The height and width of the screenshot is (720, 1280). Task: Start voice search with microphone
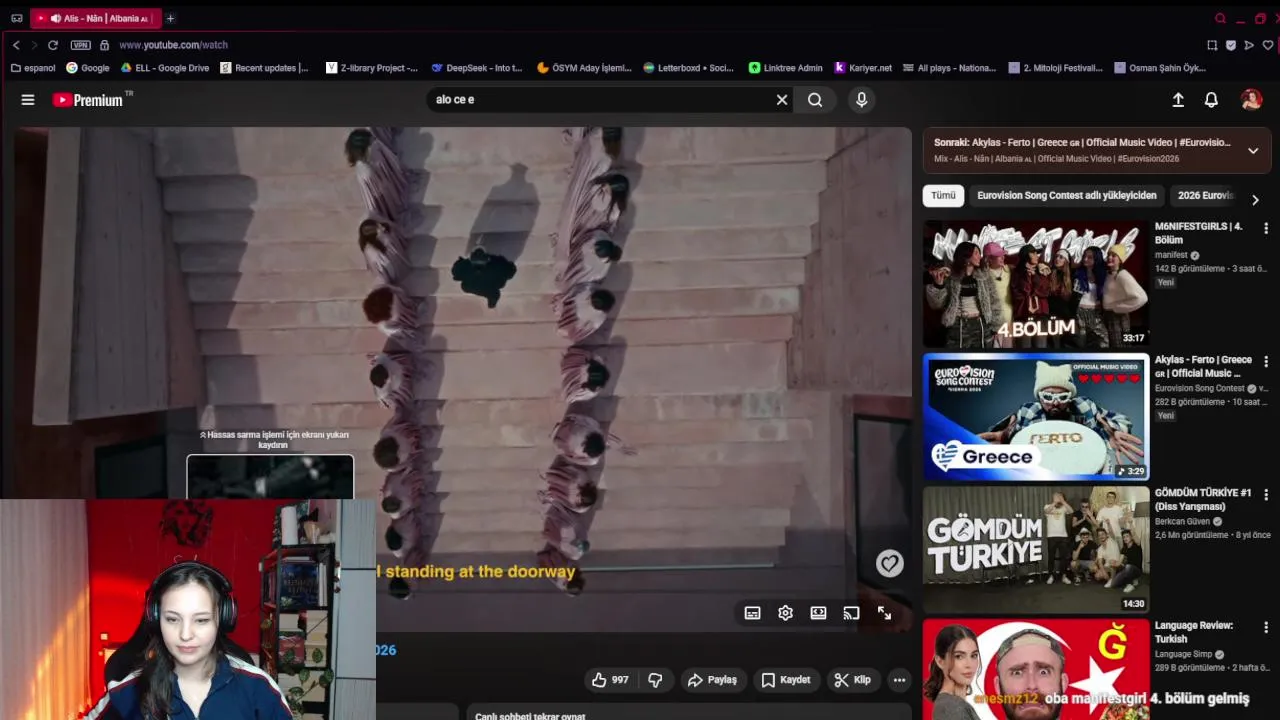tap(861, 100)
